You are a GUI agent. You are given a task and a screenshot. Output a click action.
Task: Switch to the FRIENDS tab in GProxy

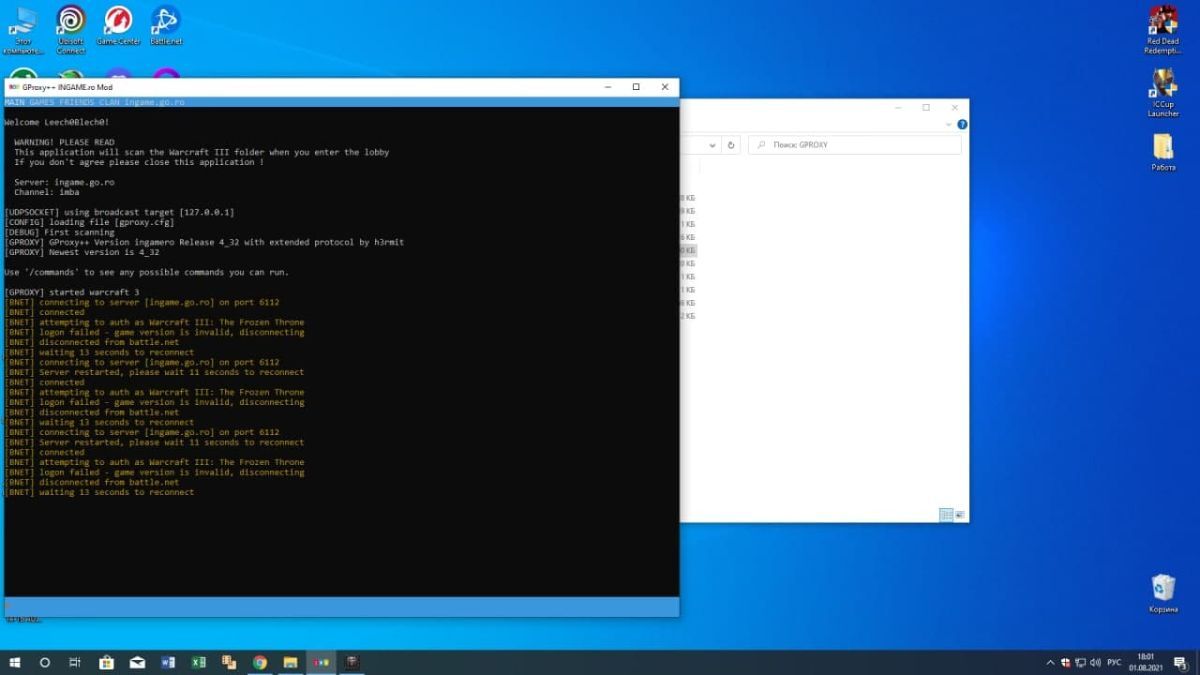point(78,102)
